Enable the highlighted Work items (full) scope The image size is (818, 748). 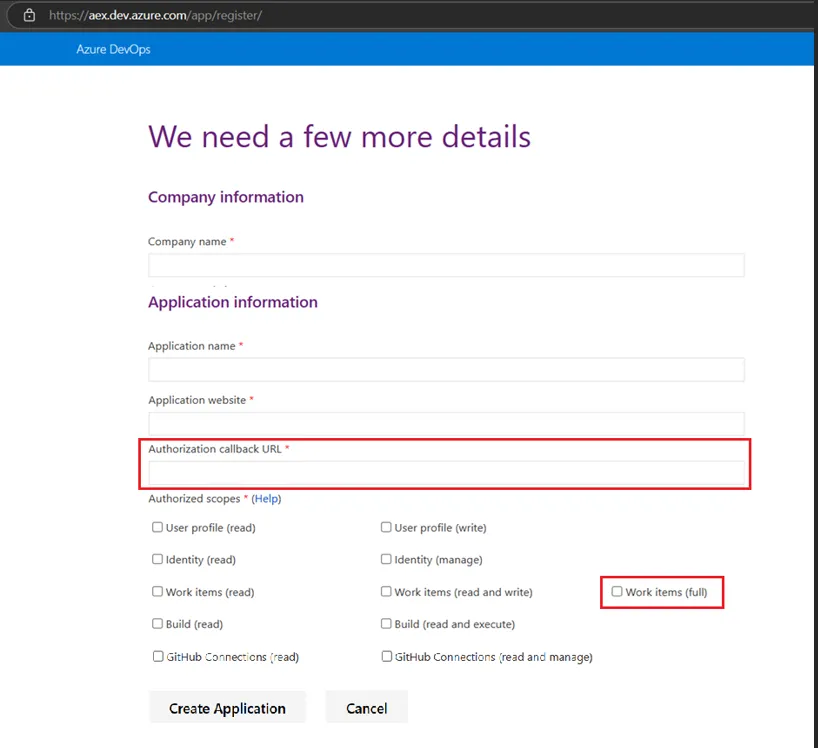[616, 591]
